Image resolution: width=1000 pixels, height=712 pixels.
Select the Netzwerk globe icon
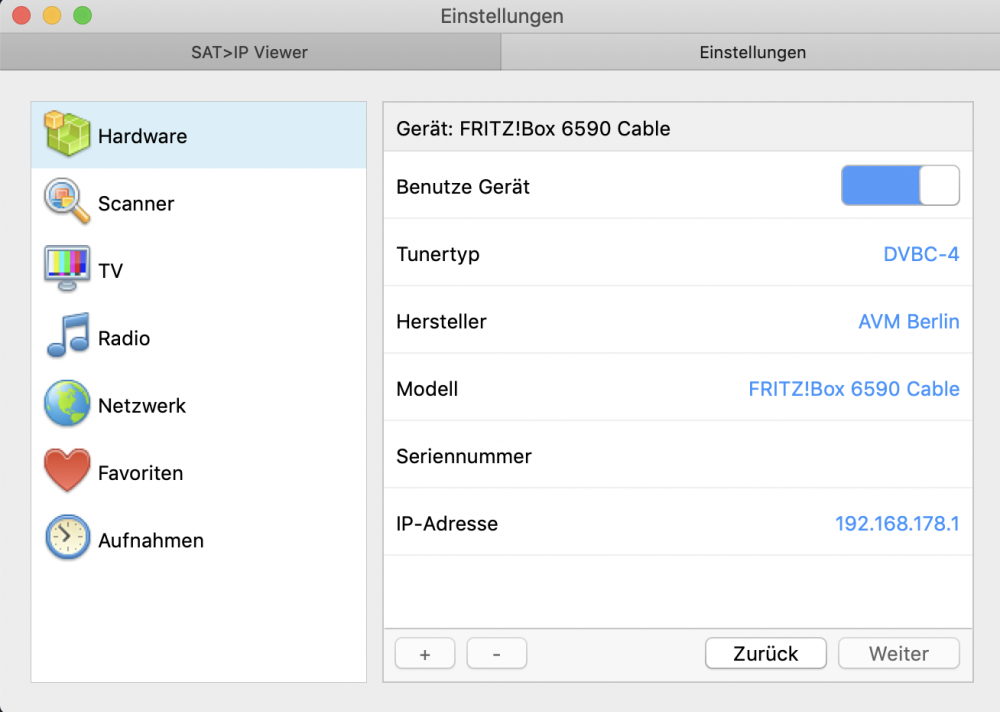pos(67,405)
